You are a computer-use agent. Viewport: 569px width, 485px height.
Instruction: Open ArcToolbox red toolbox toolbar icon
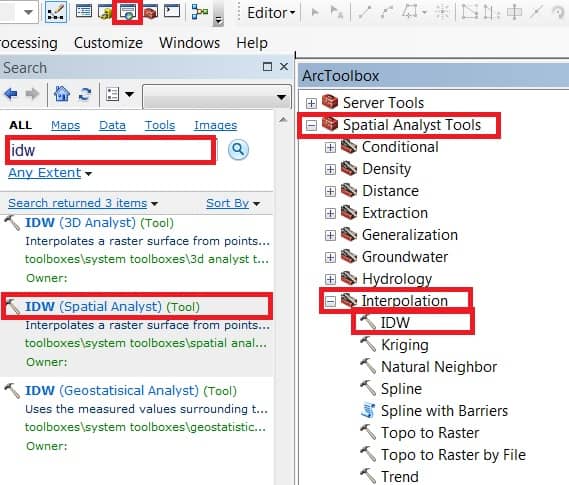150,12
